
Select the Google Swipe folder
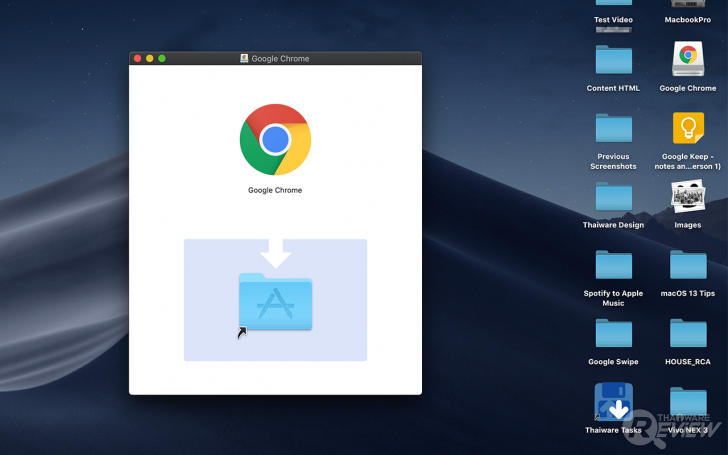pos(614,333)
